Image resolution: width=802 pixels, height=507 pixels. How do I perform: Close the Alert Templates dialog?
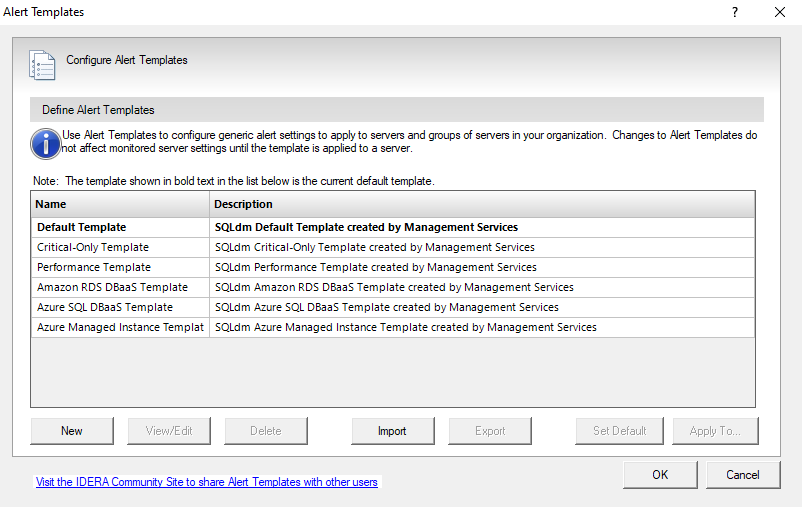[x=780, y=13]
